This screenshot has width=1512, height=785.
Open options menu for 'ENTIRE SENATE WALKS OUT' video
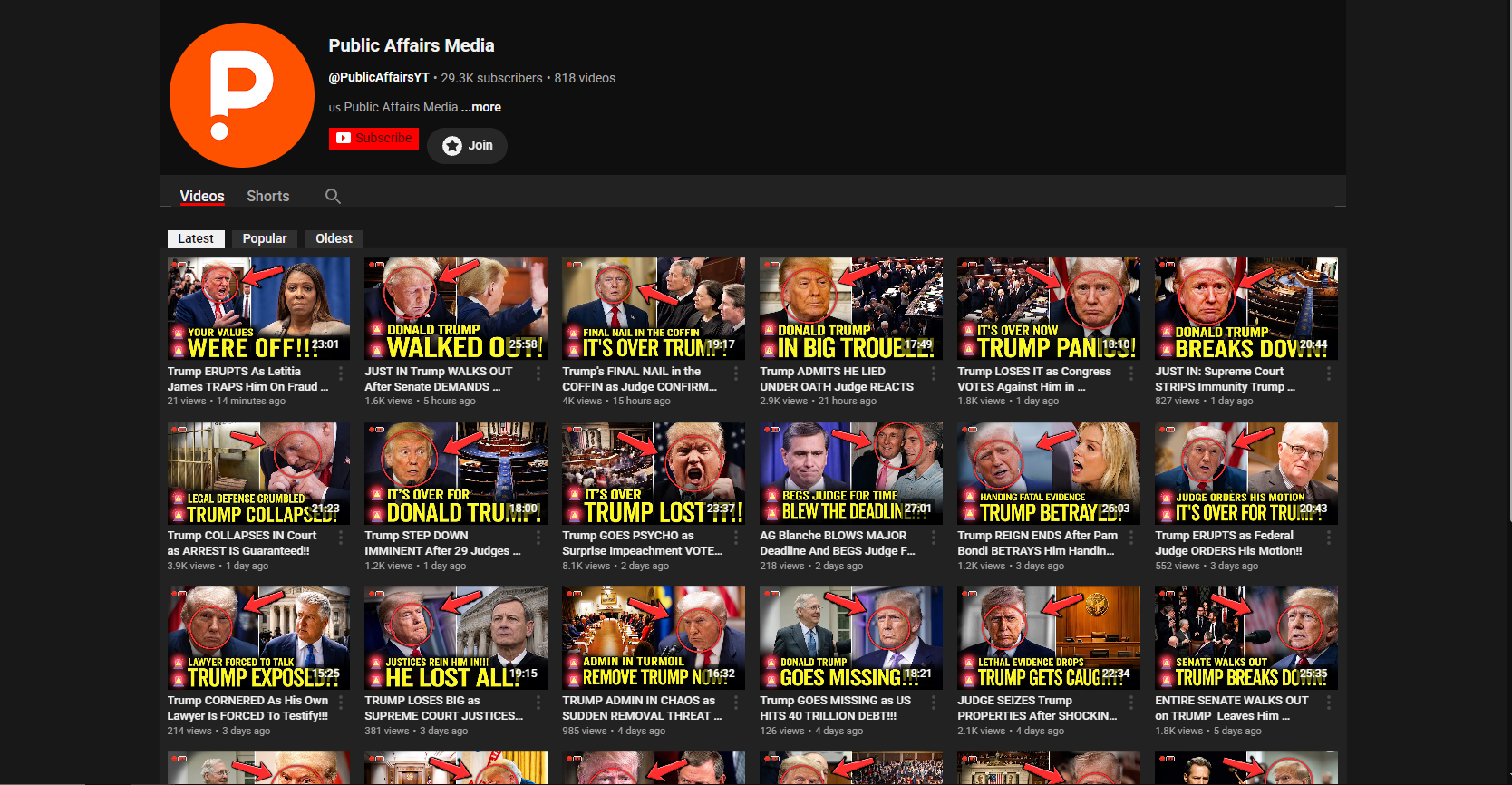click(x=1329, y=703)
